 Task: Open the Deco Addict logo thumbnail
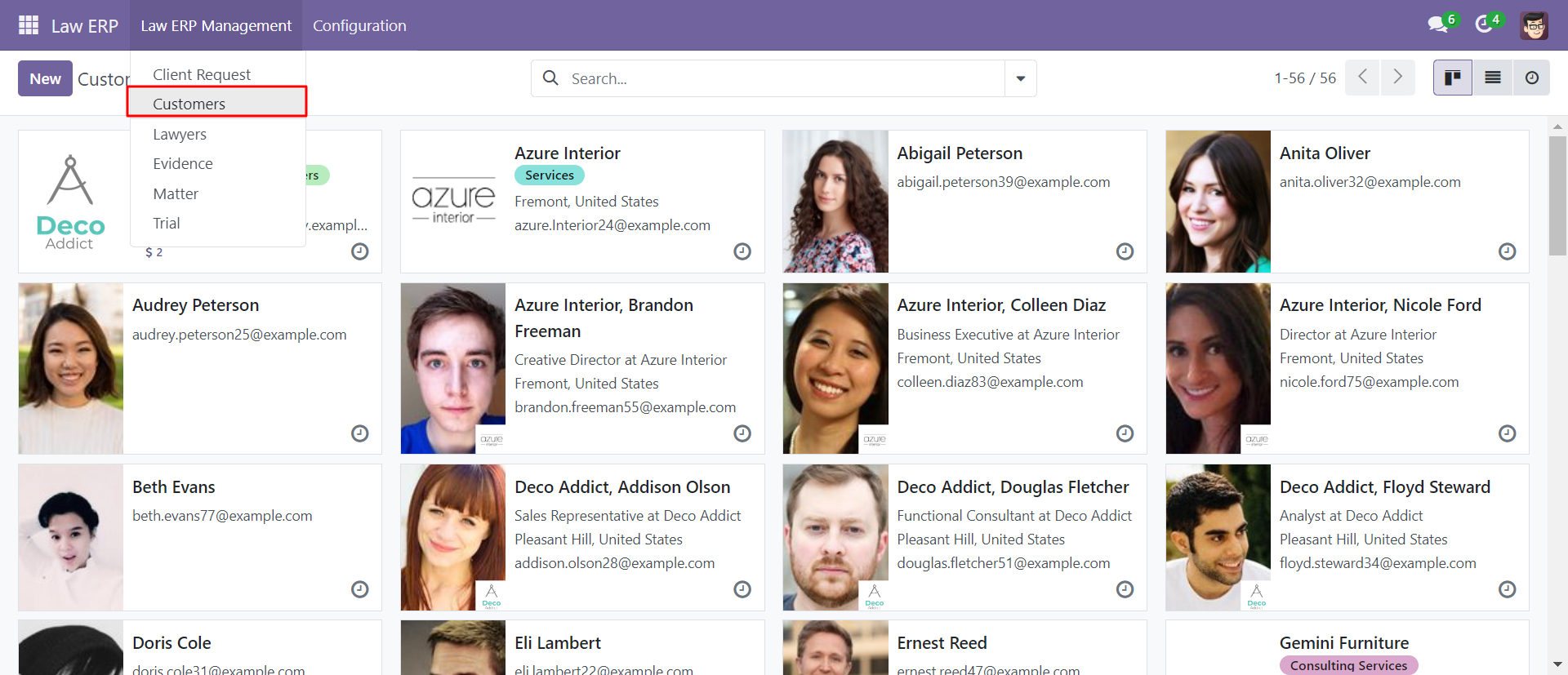click(71, 202)
